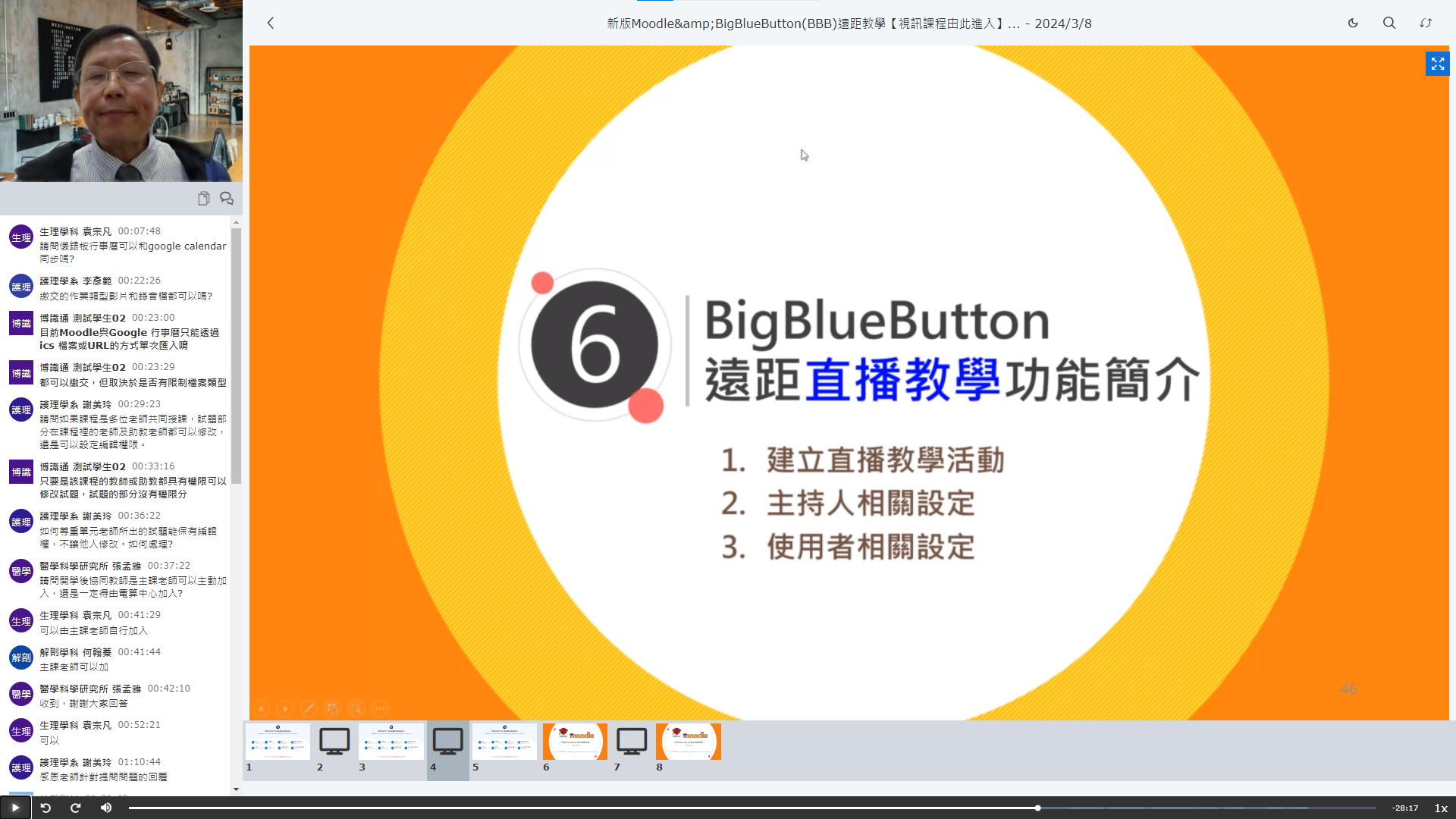Open the slide zoom magnifier tool
This screenshot has height=819, width=1456.
click(x=356, y=708)
